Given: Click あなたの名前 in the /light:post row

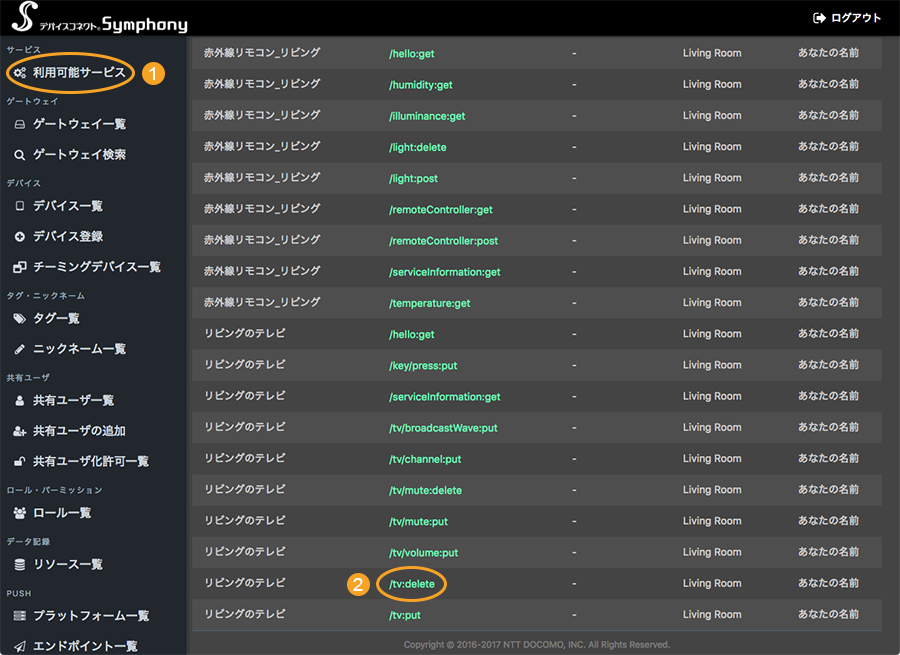Looking at the screenshot, I should pos(828,178).
